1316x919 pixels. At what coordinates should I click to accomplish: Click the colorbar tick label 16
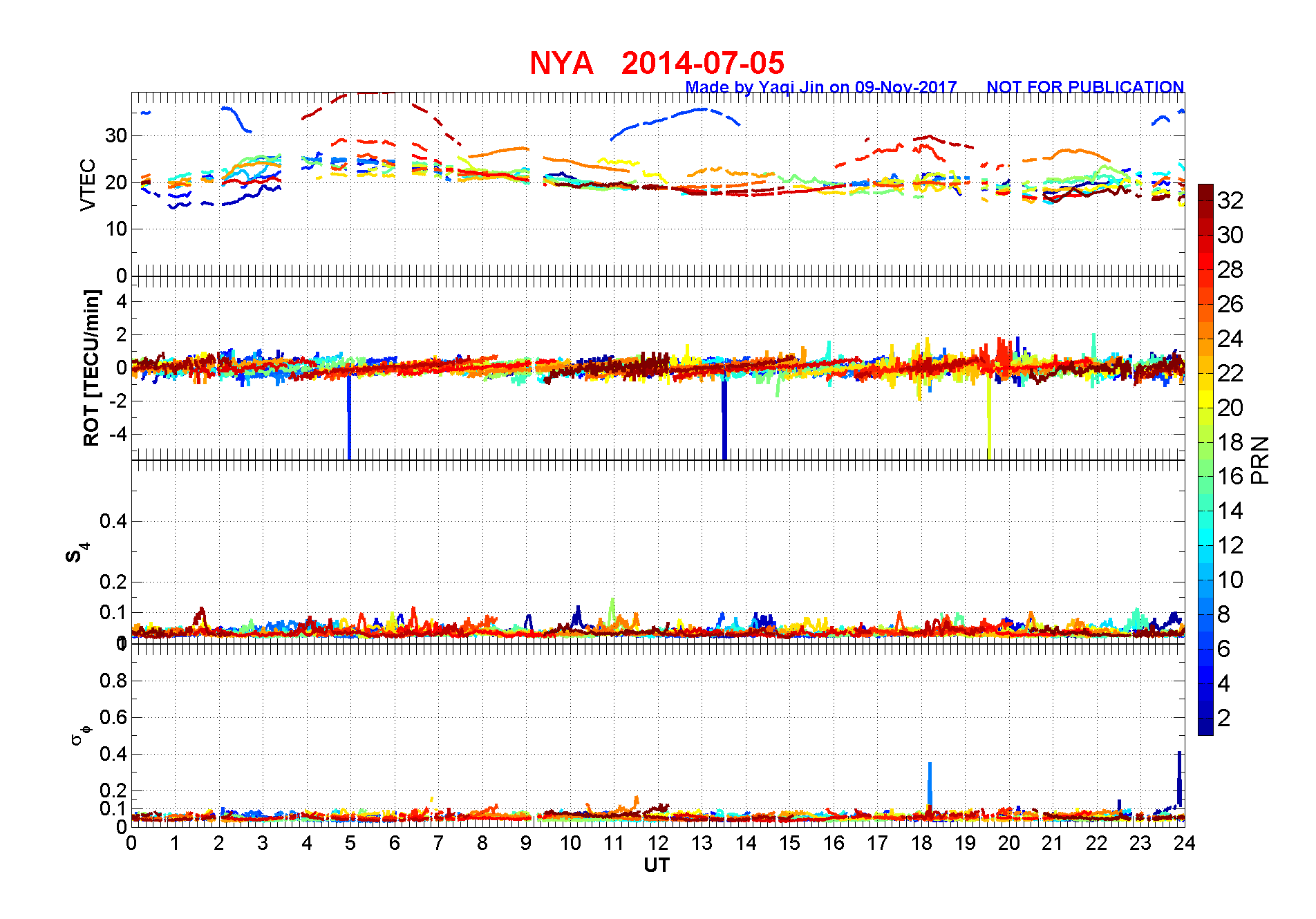click(x=1230, y=476)
